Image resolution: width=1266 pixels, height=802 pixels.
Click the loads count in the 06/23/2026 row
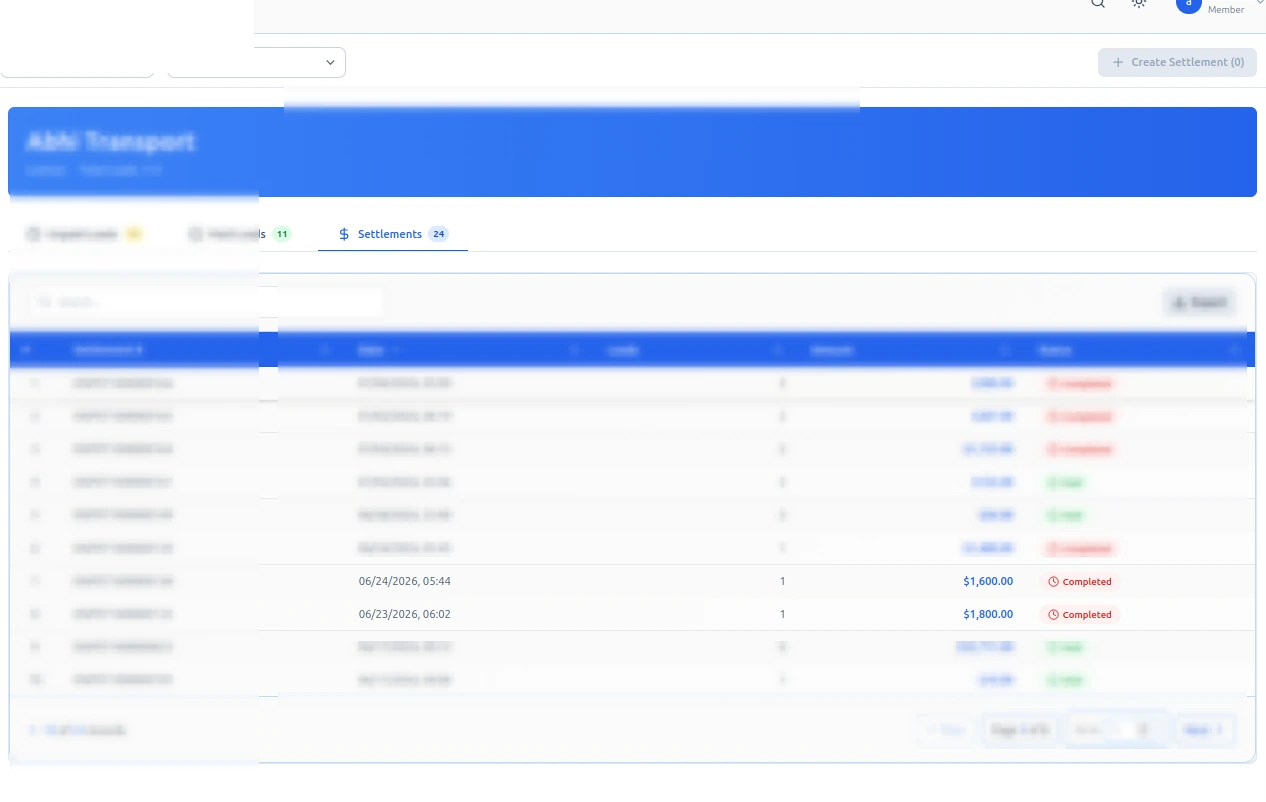(x=783, y=614)
